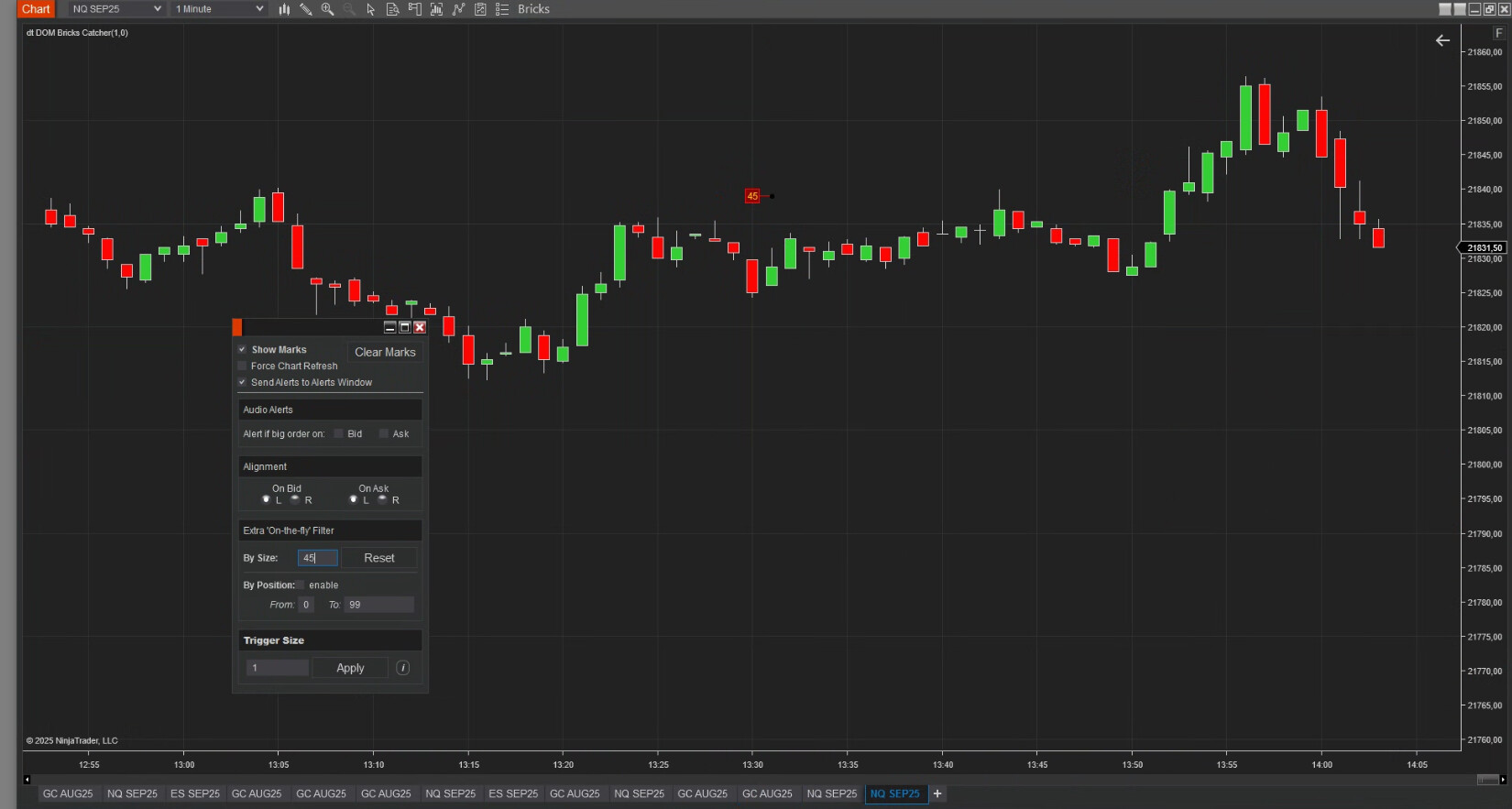Open the chart trader icon
Viewport: 1512px width, 809px height.
click(x=414, y=9)
